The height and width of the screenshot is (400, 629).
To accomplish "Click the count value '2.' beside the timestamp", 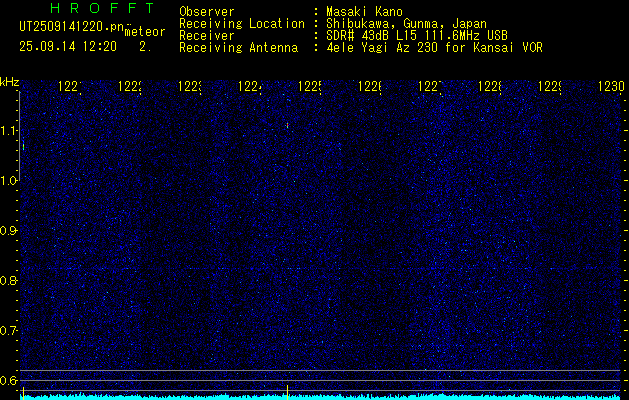I will point(145,47).
